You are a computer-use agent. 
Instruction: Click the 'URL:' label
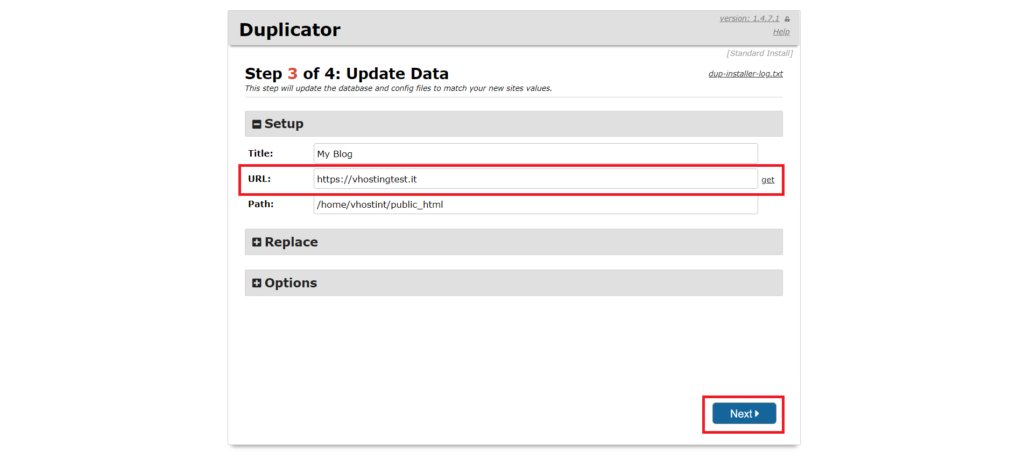point(259,178)
